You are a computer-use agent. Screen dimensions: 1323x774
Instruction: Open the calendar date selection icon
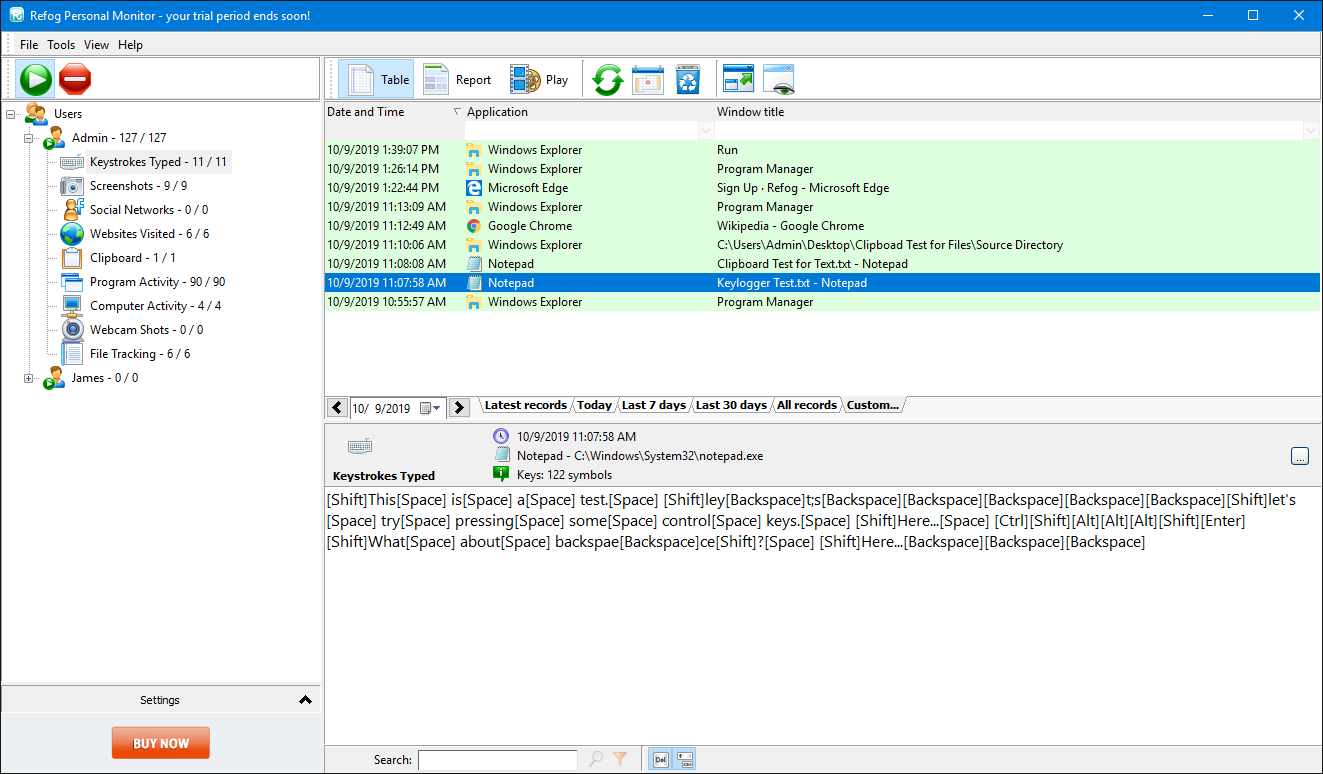pos(648,78)
